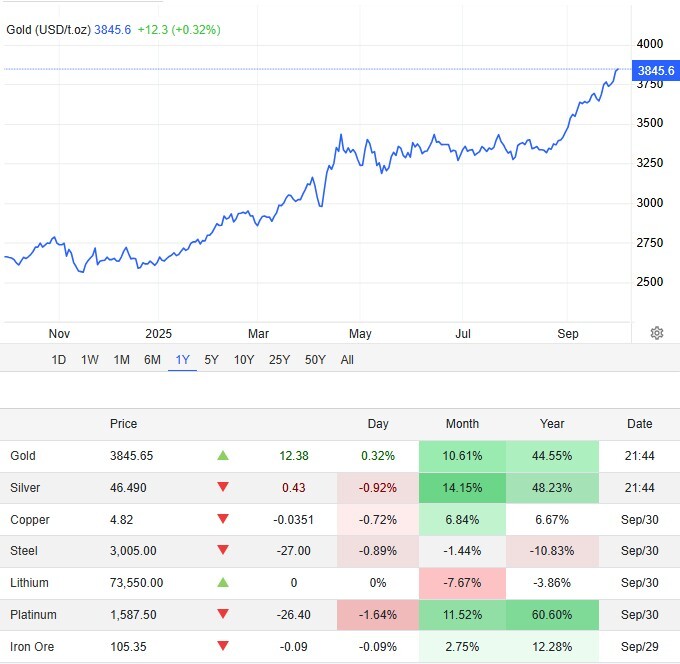This screenshot has width=680, height=664.
Task: Click the red down arrow in Steel row
Action: 223,551
